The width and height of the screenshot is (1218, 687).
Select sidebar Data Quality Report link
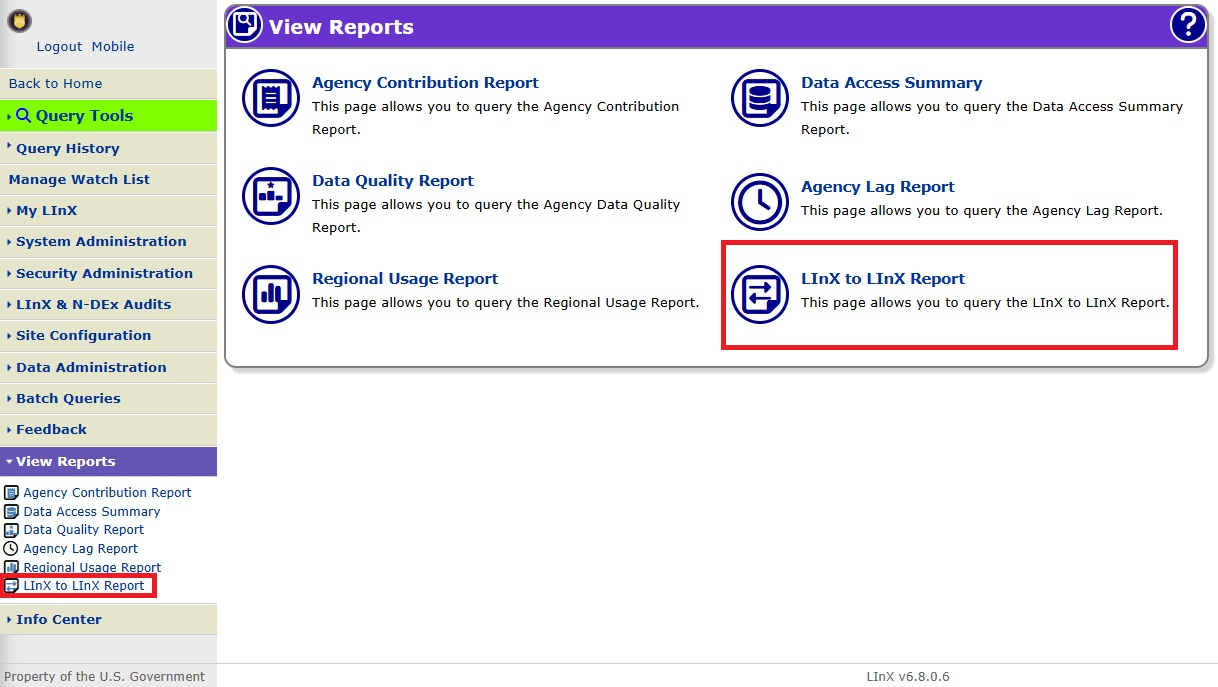[83, 530]
